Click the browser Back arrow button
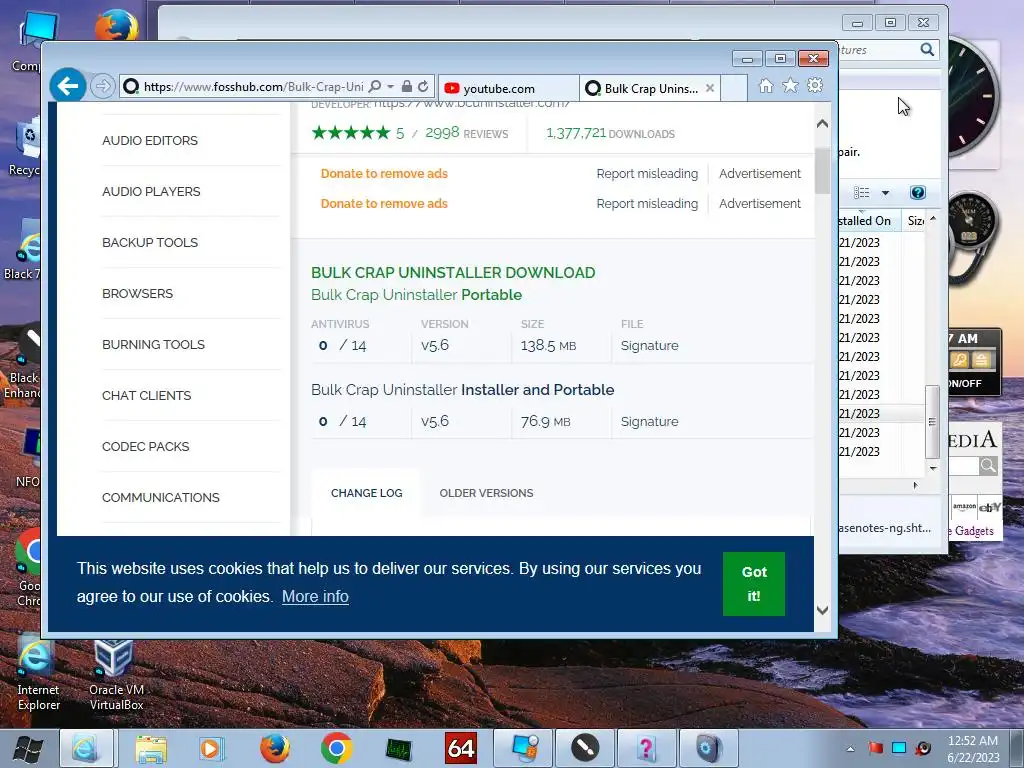 68,86
